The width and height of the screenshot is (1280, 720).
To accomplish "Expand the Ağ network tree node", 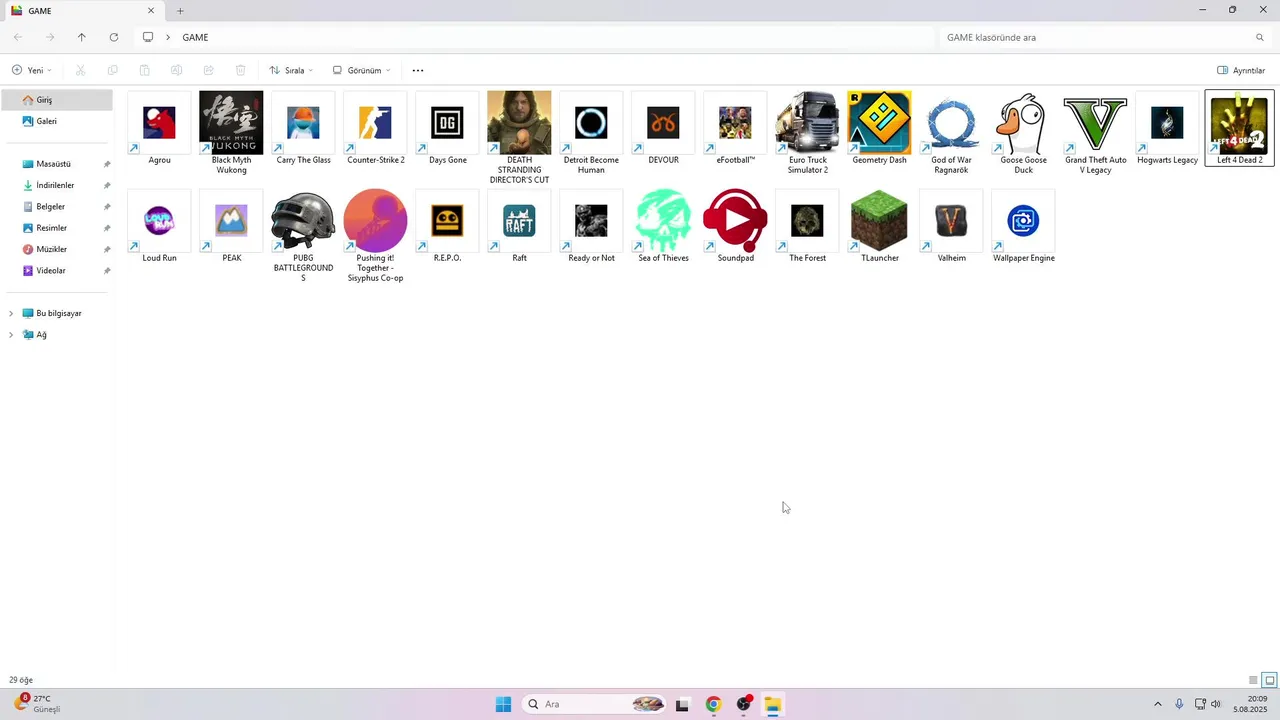I will [x=11, y=335].
